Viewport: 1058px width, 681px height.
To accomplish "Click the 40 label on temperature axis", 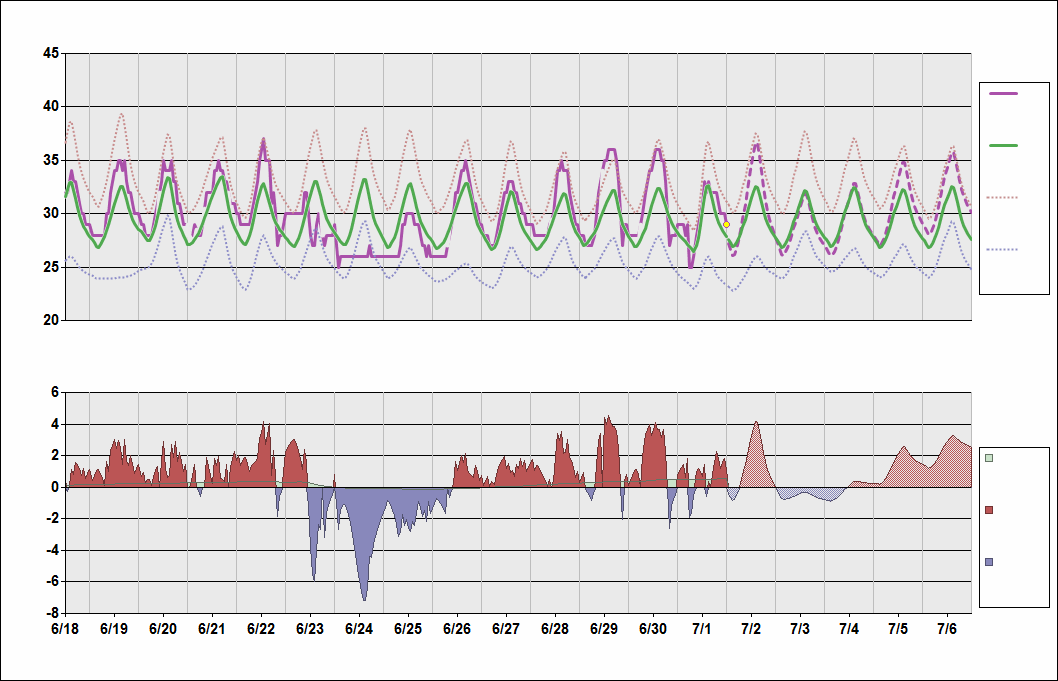I will coord(51,106).
